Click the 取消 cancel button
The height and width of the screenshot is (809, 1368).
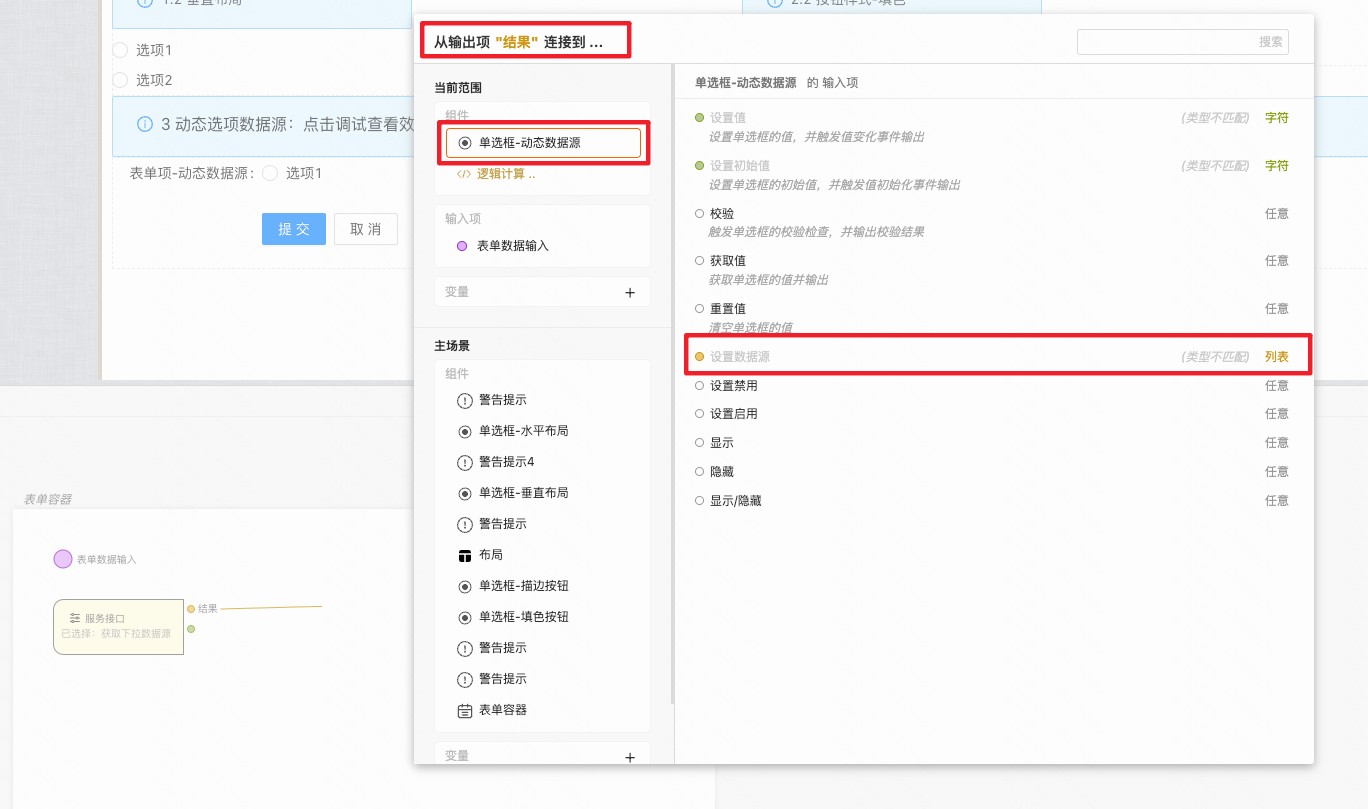pyautogui.click(x=365, y=229)
